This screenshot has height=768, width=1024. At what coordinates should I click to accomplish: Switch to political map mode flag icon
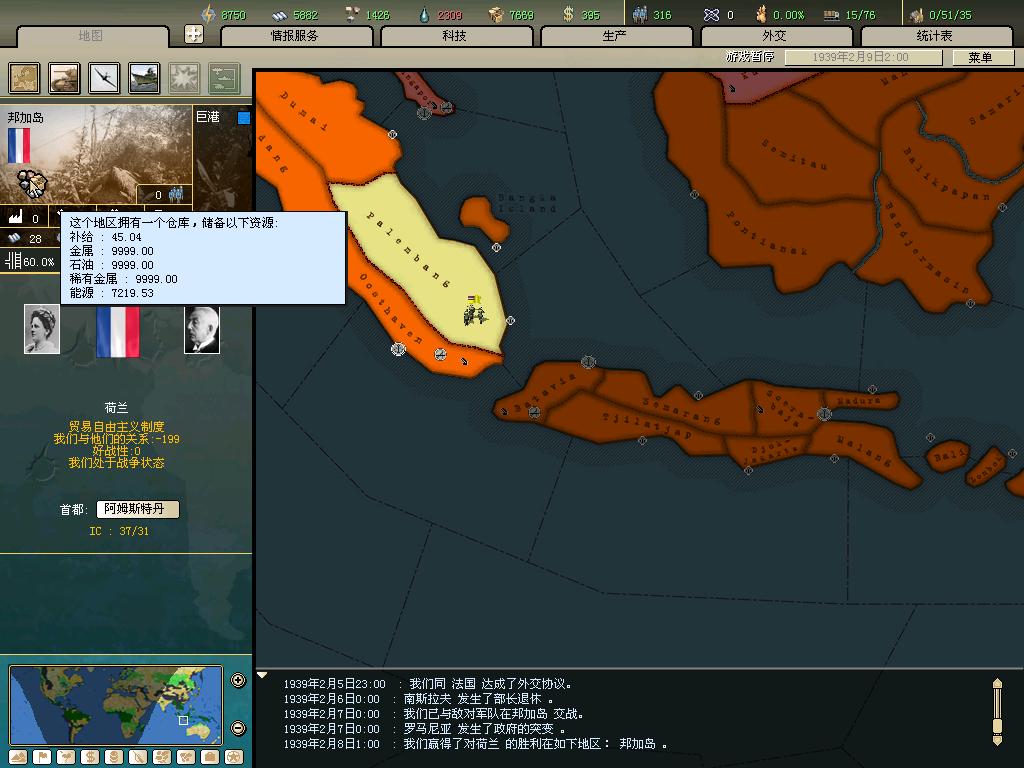[x=42, y=757]
